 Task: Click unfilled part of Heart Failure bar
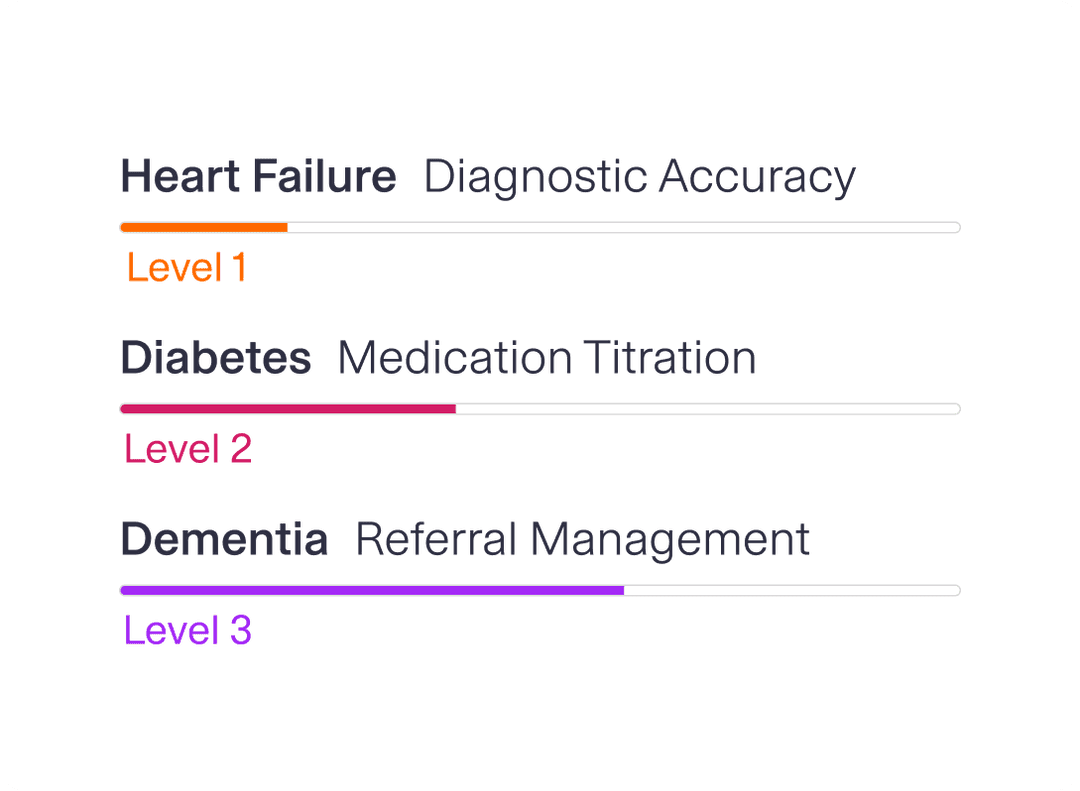[624, 227]
